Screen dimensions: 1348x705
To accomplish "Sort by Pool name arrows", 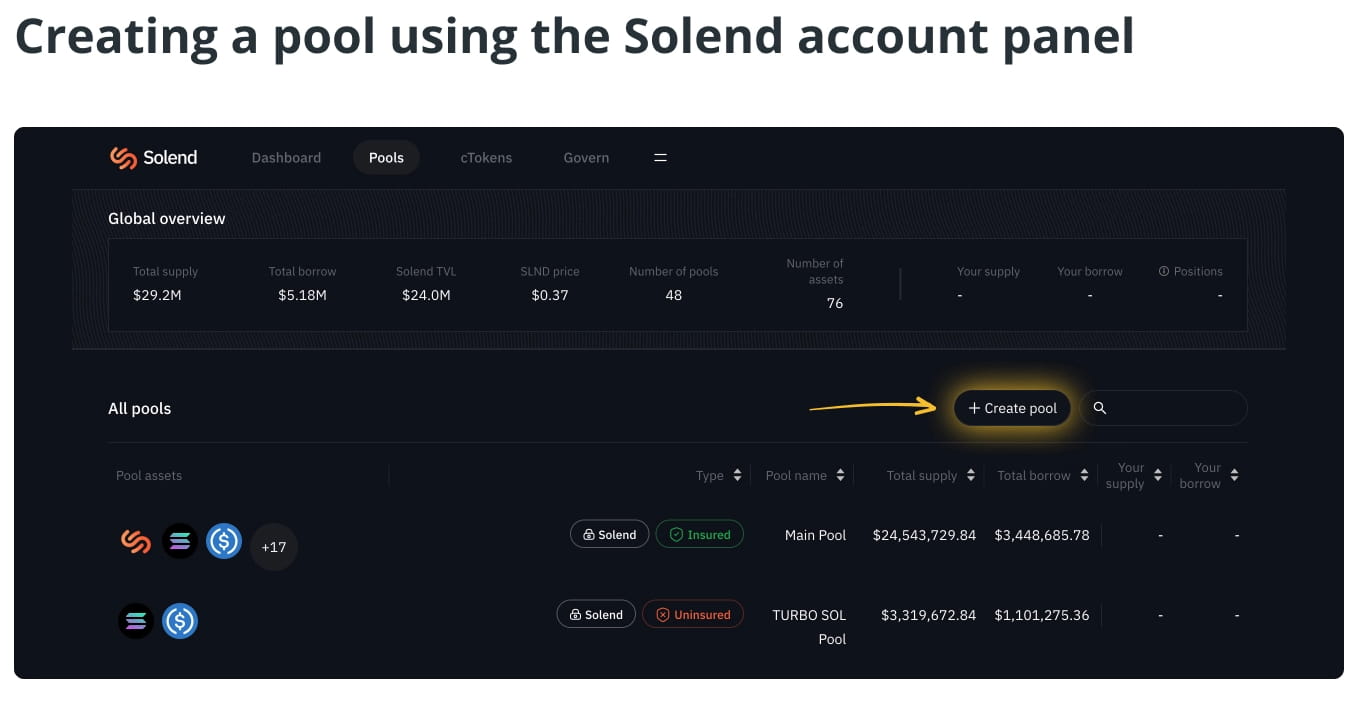I will tap(840, 476).
